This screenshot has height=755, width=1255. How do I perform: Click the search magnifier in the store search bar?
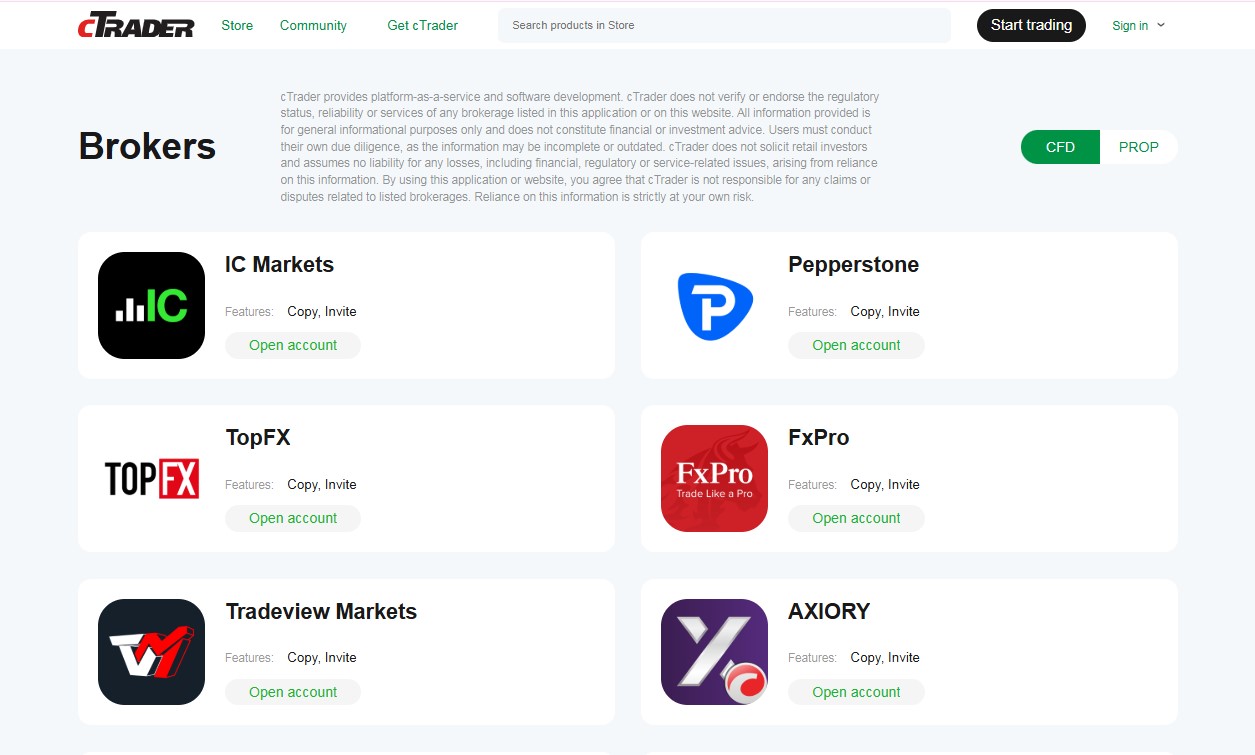click(x=512, y=25)
